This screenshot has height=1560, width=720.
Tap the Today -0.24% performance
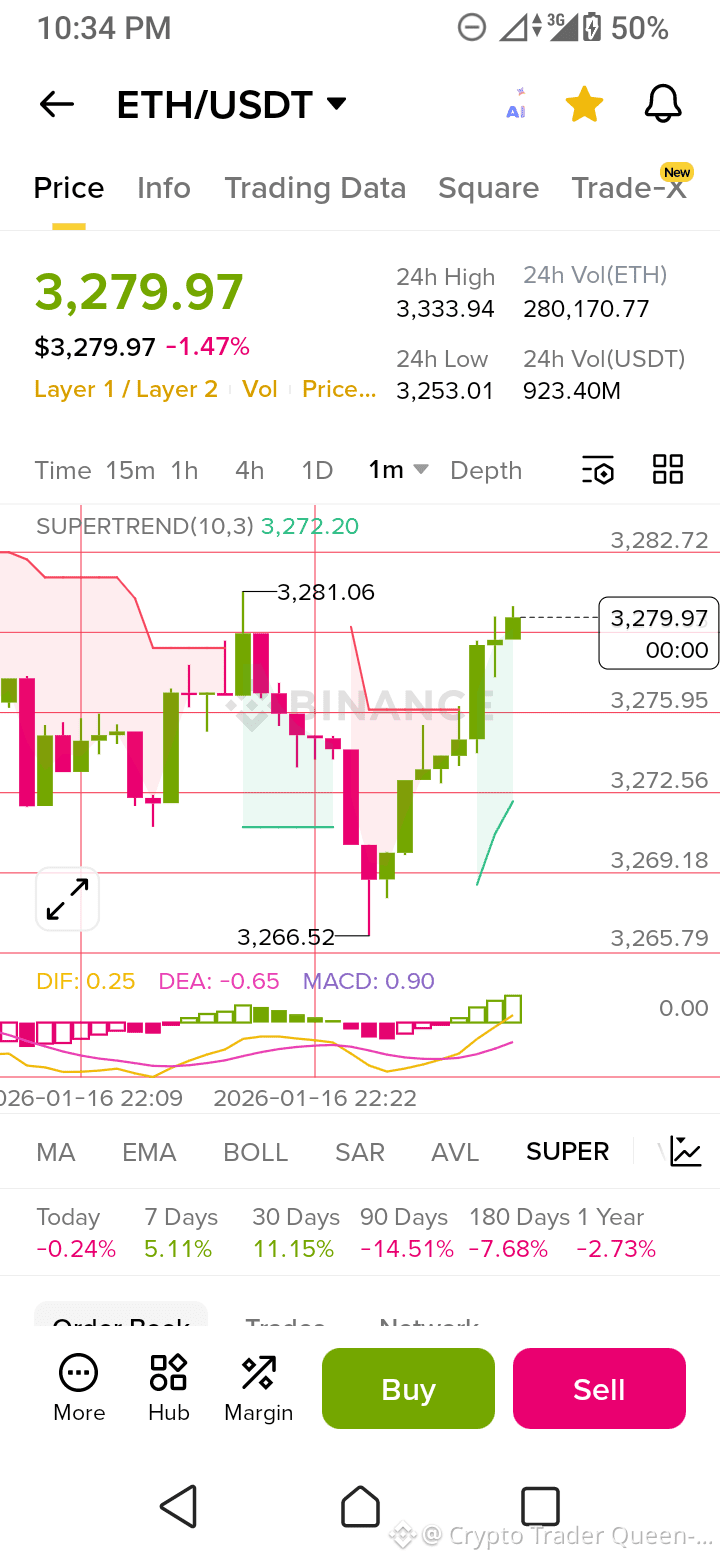76,1233
